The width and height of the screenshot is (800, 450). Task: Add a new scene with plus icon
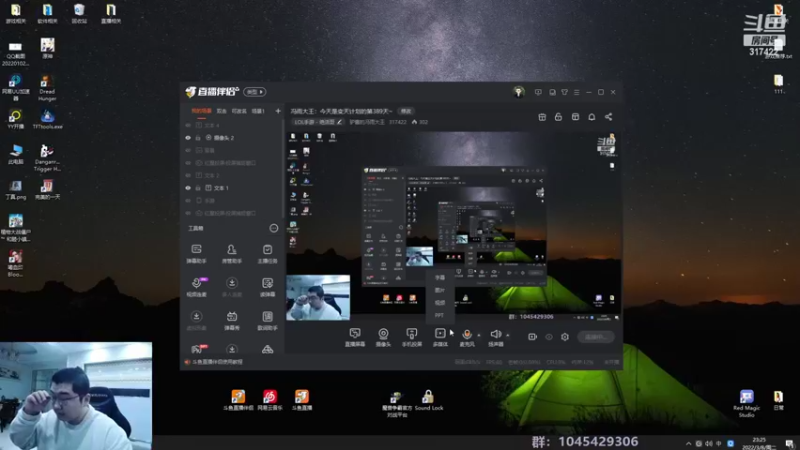tap(278, 111)
